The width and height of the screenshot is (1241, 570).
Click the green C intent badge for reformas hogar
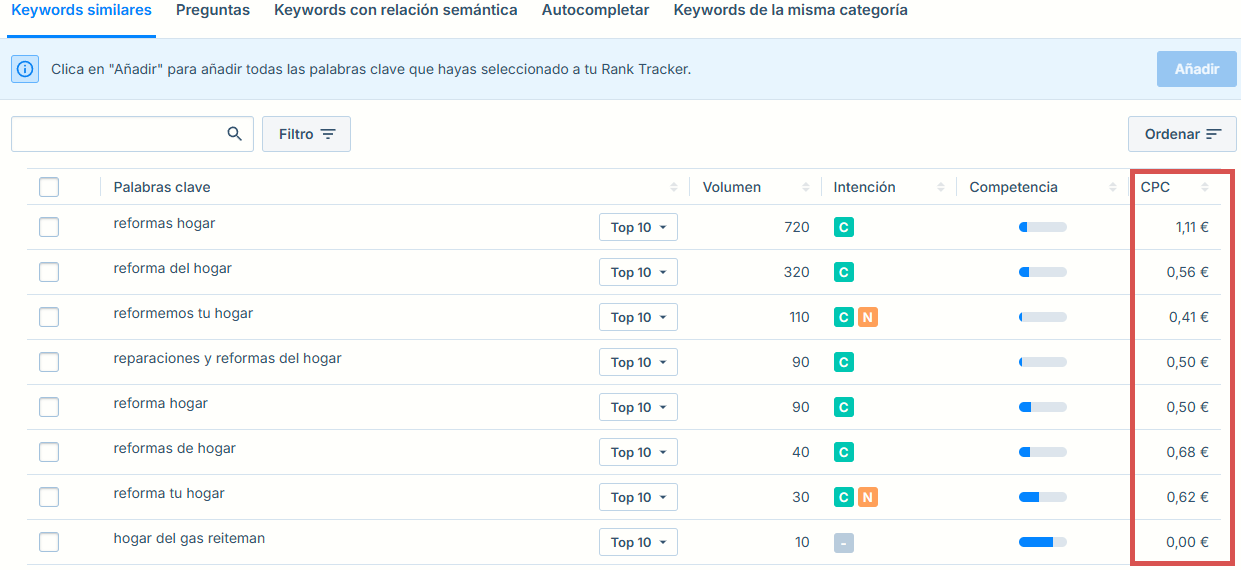coord(844,227)
